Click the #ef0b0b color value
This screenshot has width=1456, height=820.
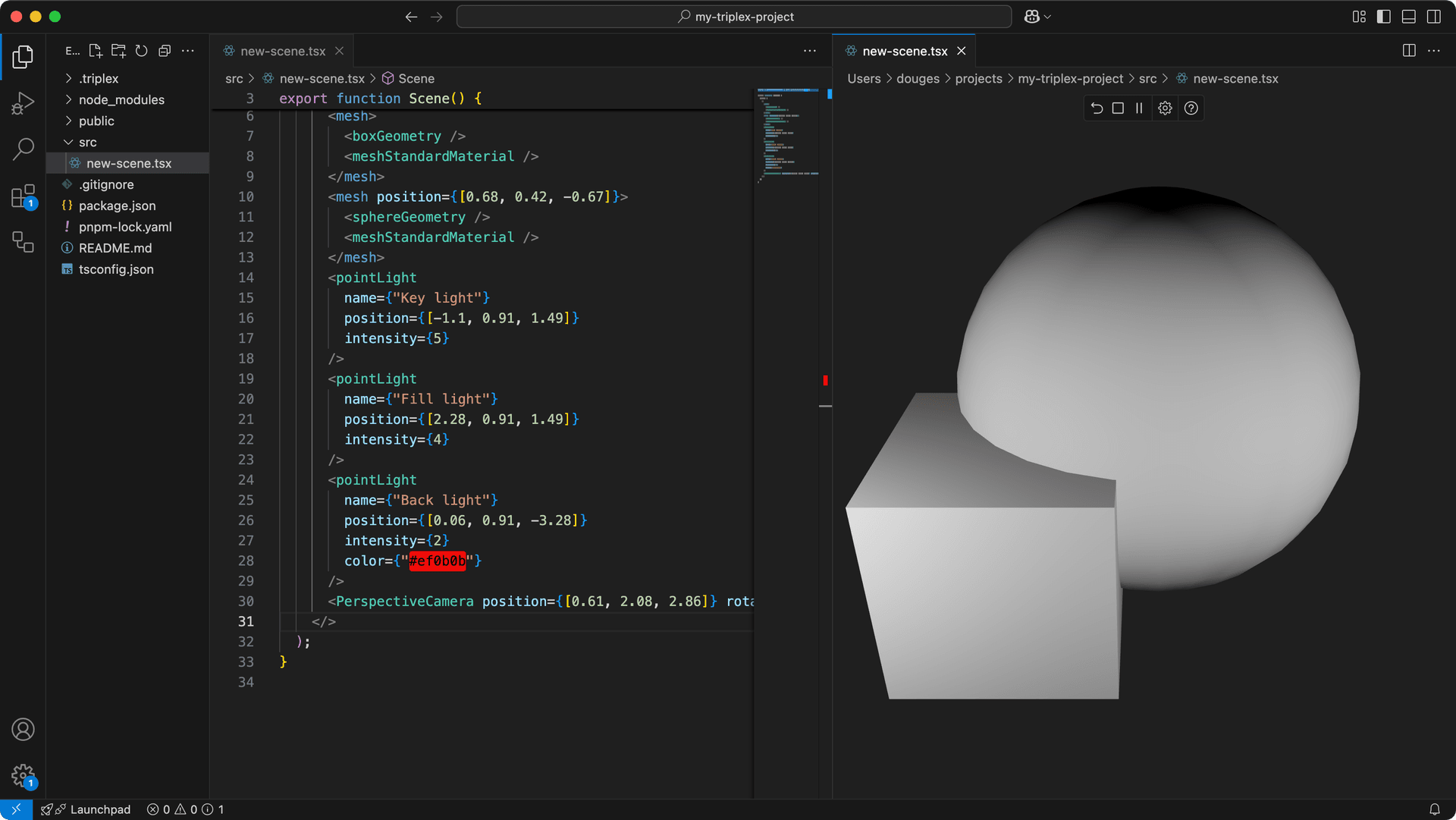pos(437,561)
